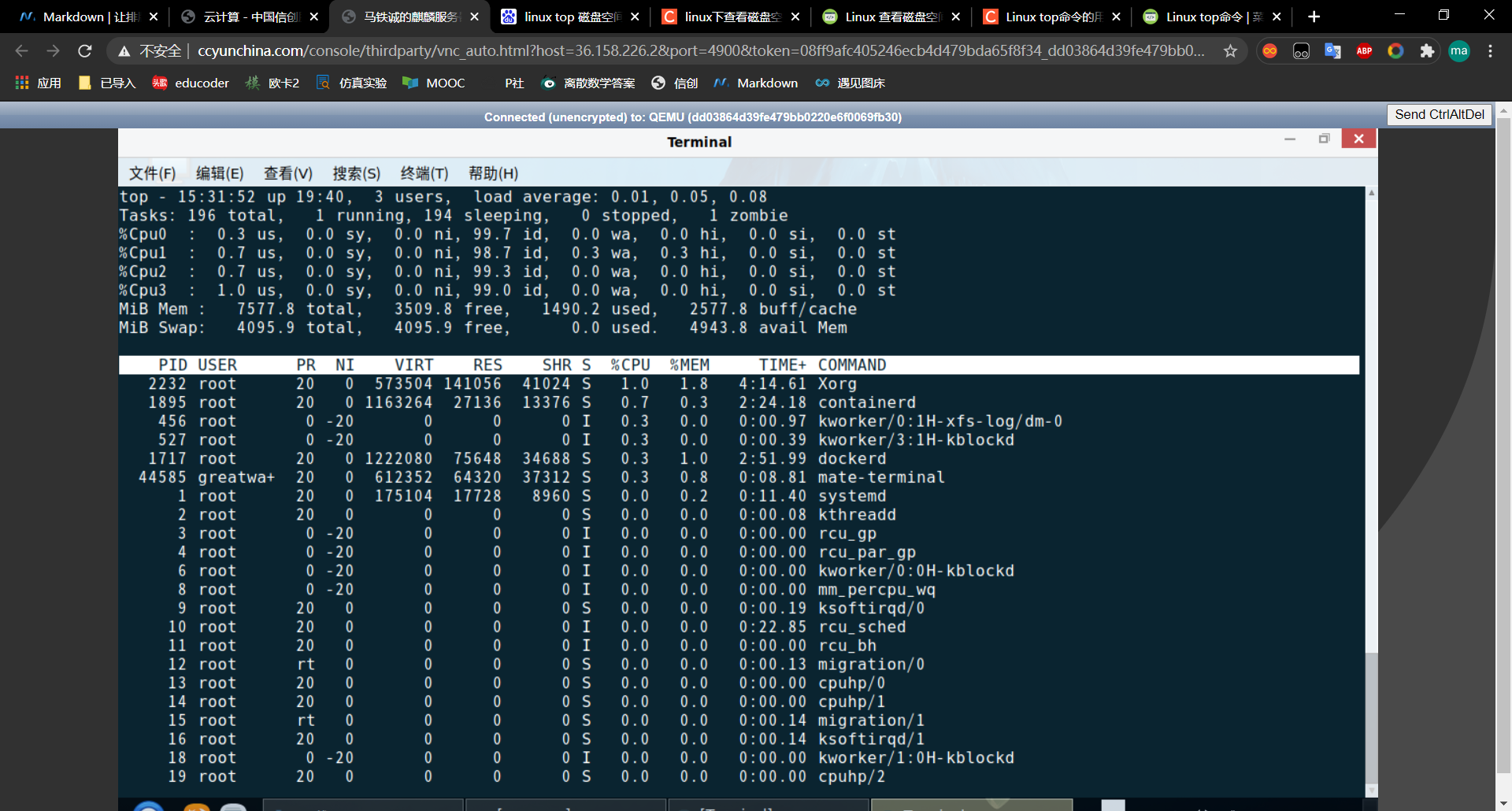Click the Send CtrlAltDel button
The height and width of the screenshot is (811, 1512).
[x=1440, y=114]
